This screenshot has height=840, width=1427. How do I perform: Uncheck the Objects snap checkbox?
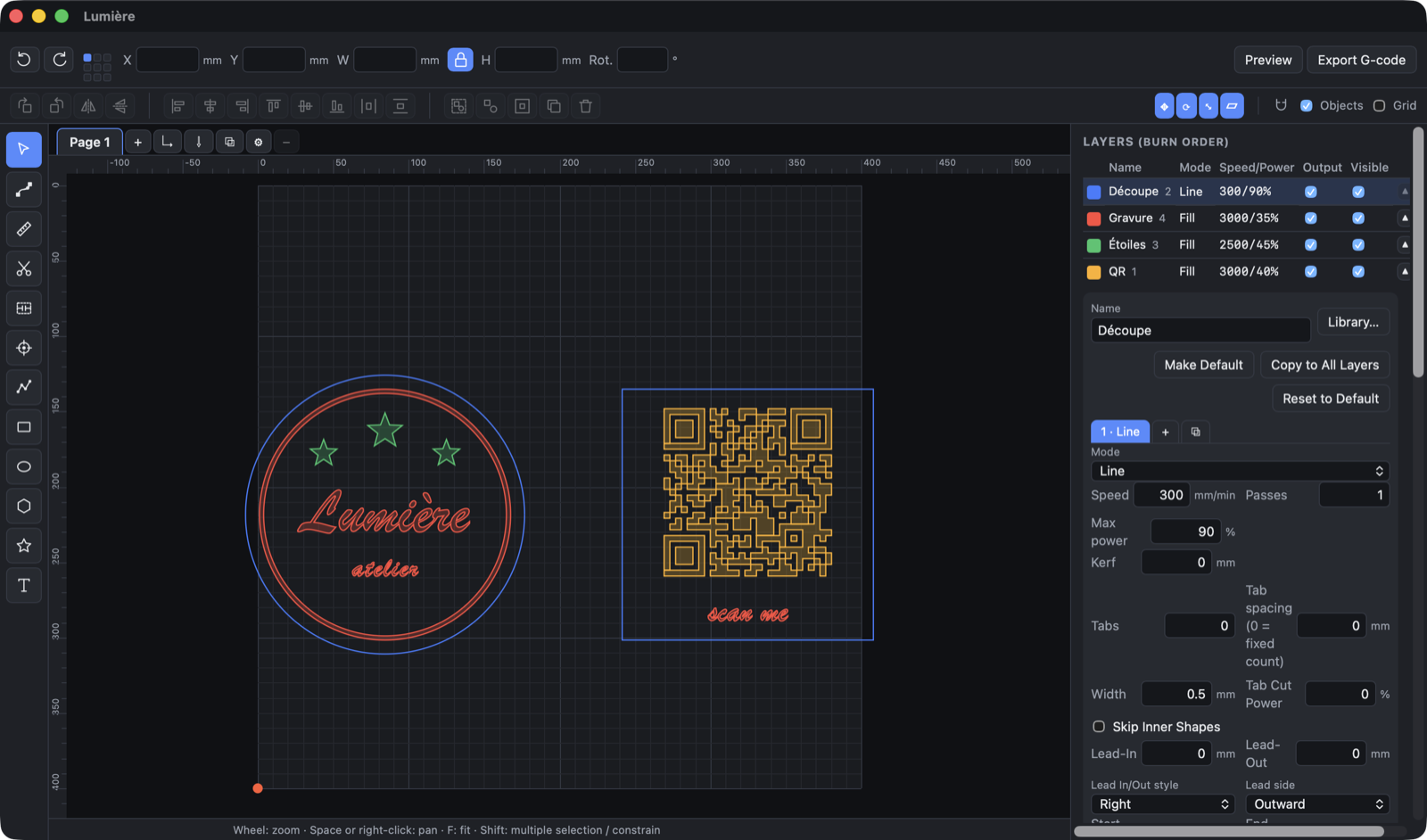click(x=1307, y=105)
